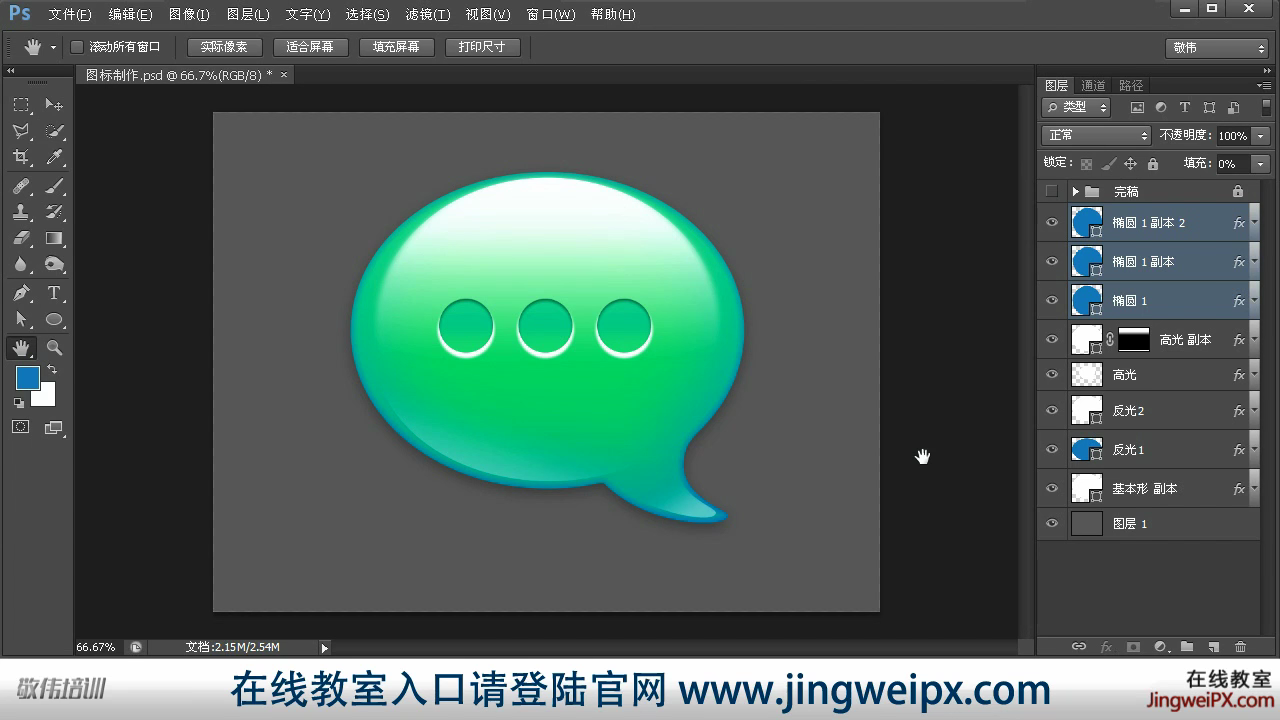Click lock position icon in Layers panel
The width and height of the screenshot is (1280, 720).
(1130, 163)
